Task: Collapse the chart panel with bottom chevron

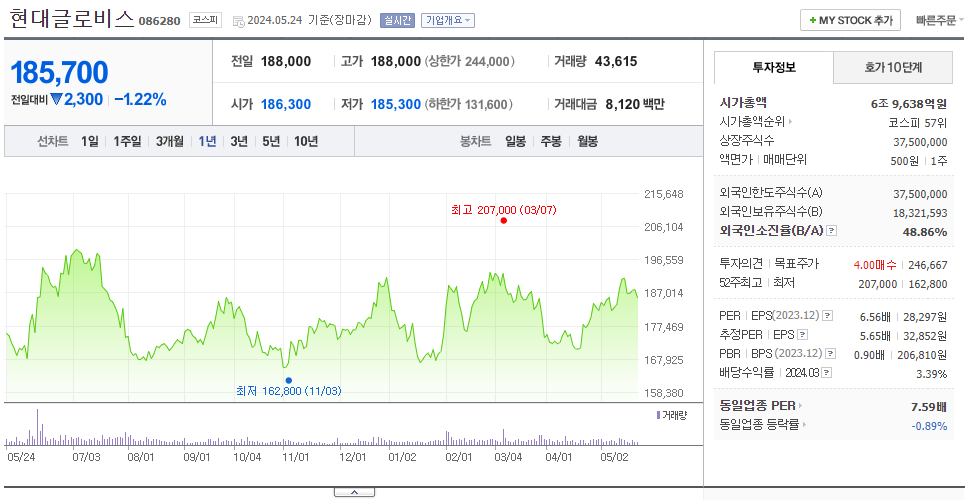Action: tap(354, 492)
